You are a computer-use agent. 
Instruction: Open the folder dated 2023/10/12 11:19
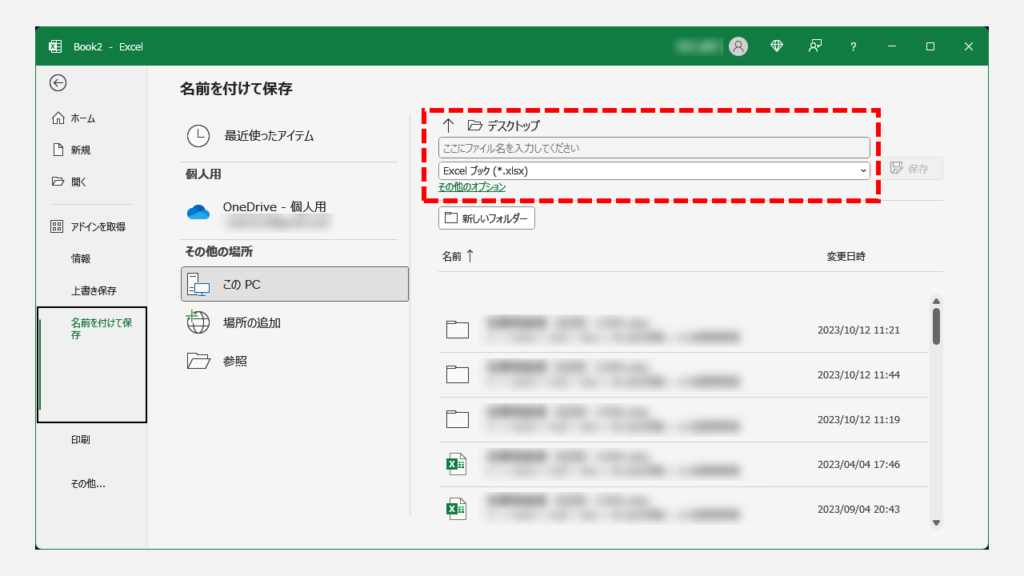683,419
